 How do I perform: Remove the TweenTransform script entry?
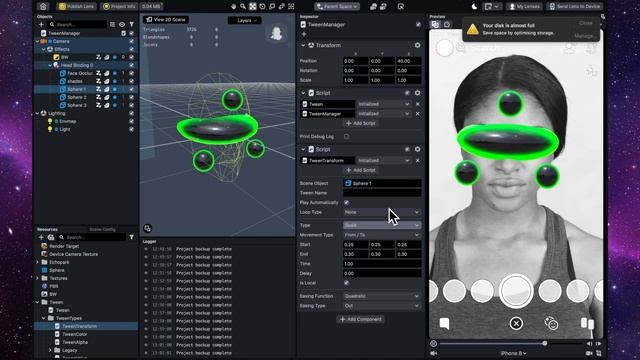tap(417, 160)
